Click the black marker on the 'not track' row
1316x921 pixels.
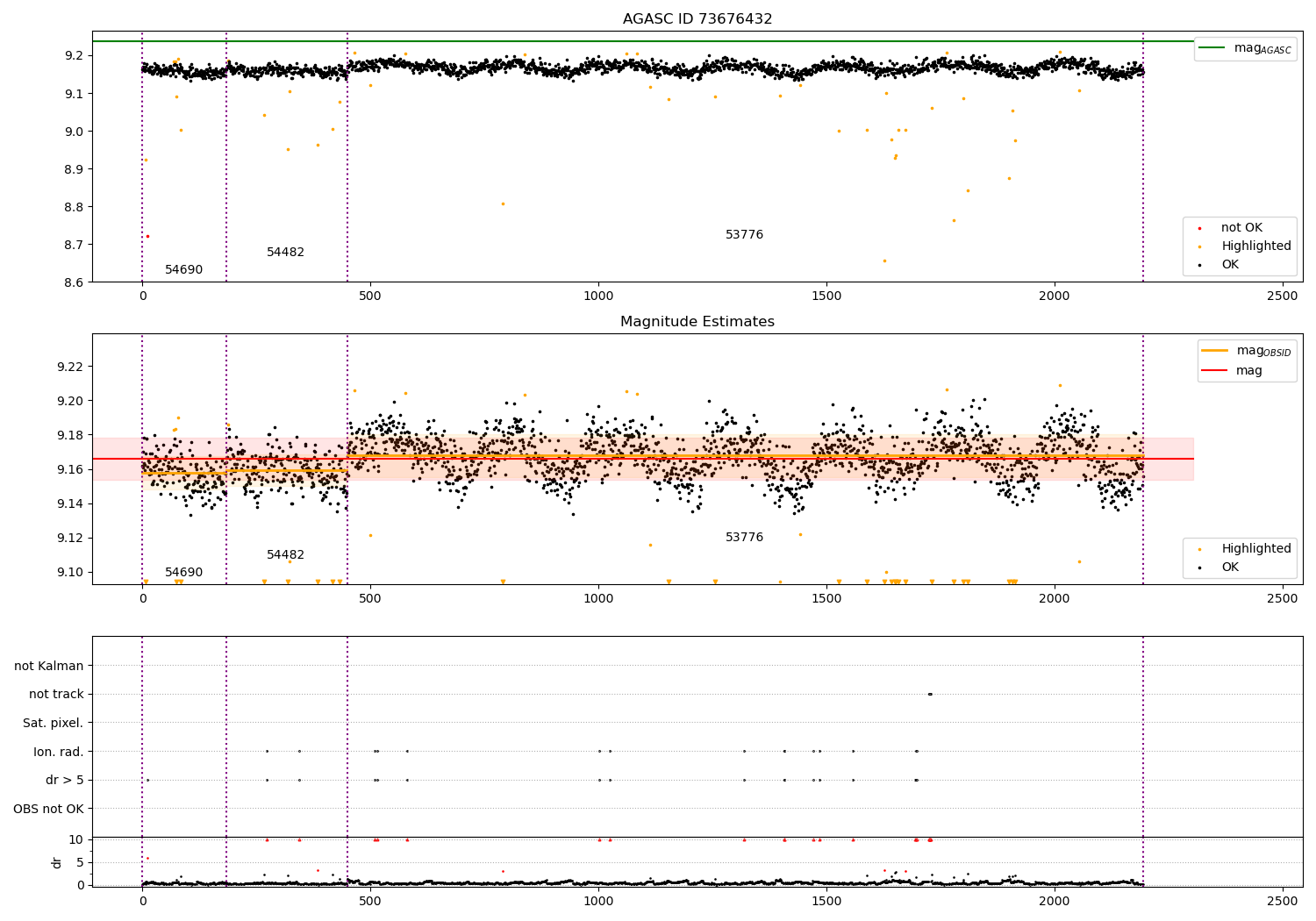[x=930, y=695]
